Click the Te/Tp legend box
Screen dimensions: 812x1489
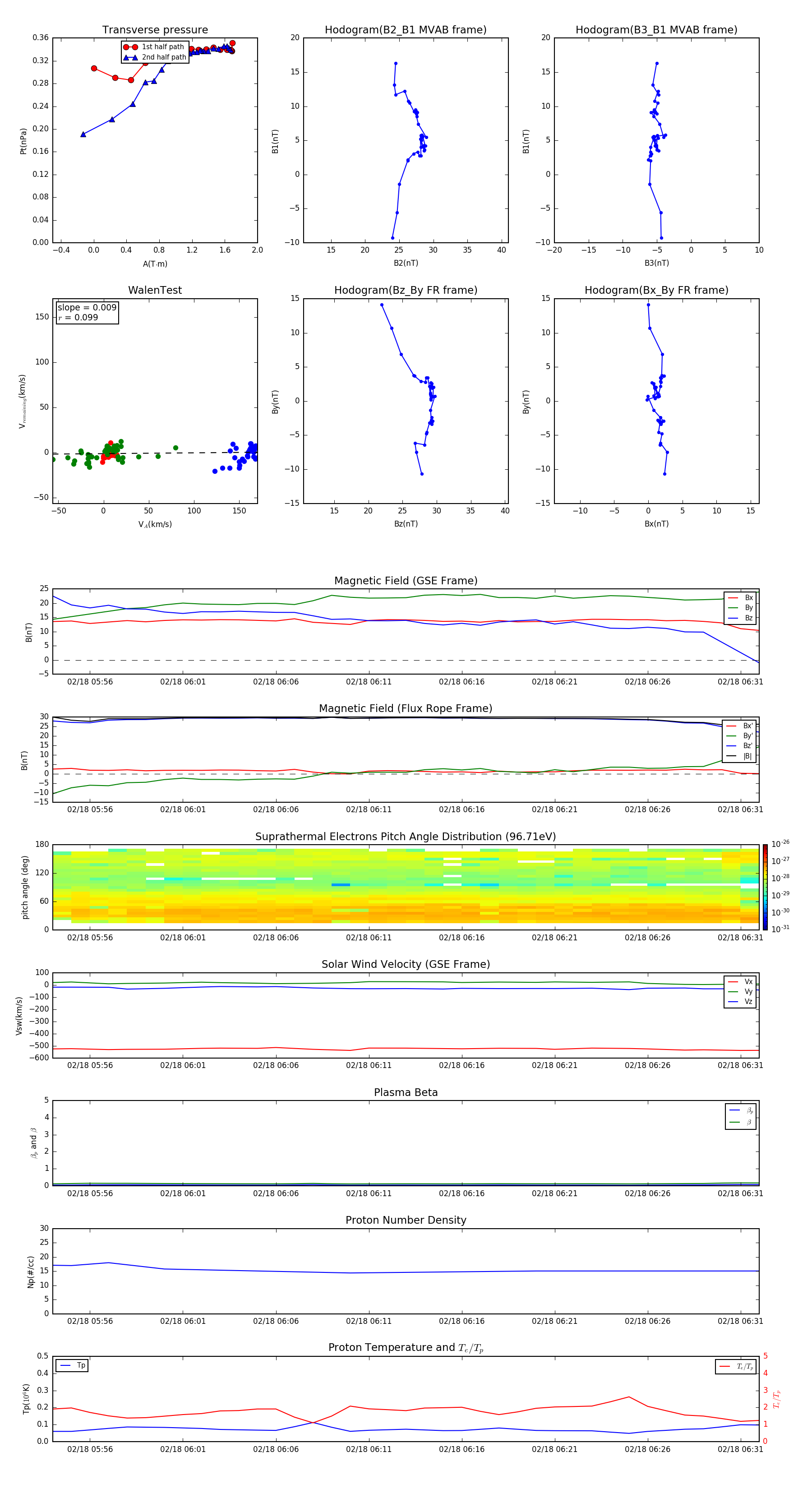point(736,1366)
